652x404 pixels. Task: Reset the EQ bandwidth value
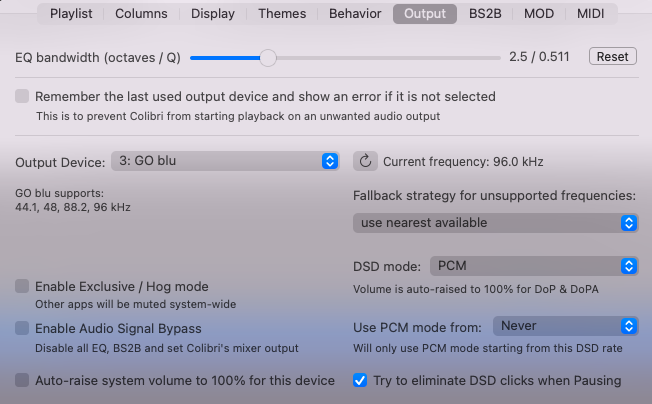(612, 57)
